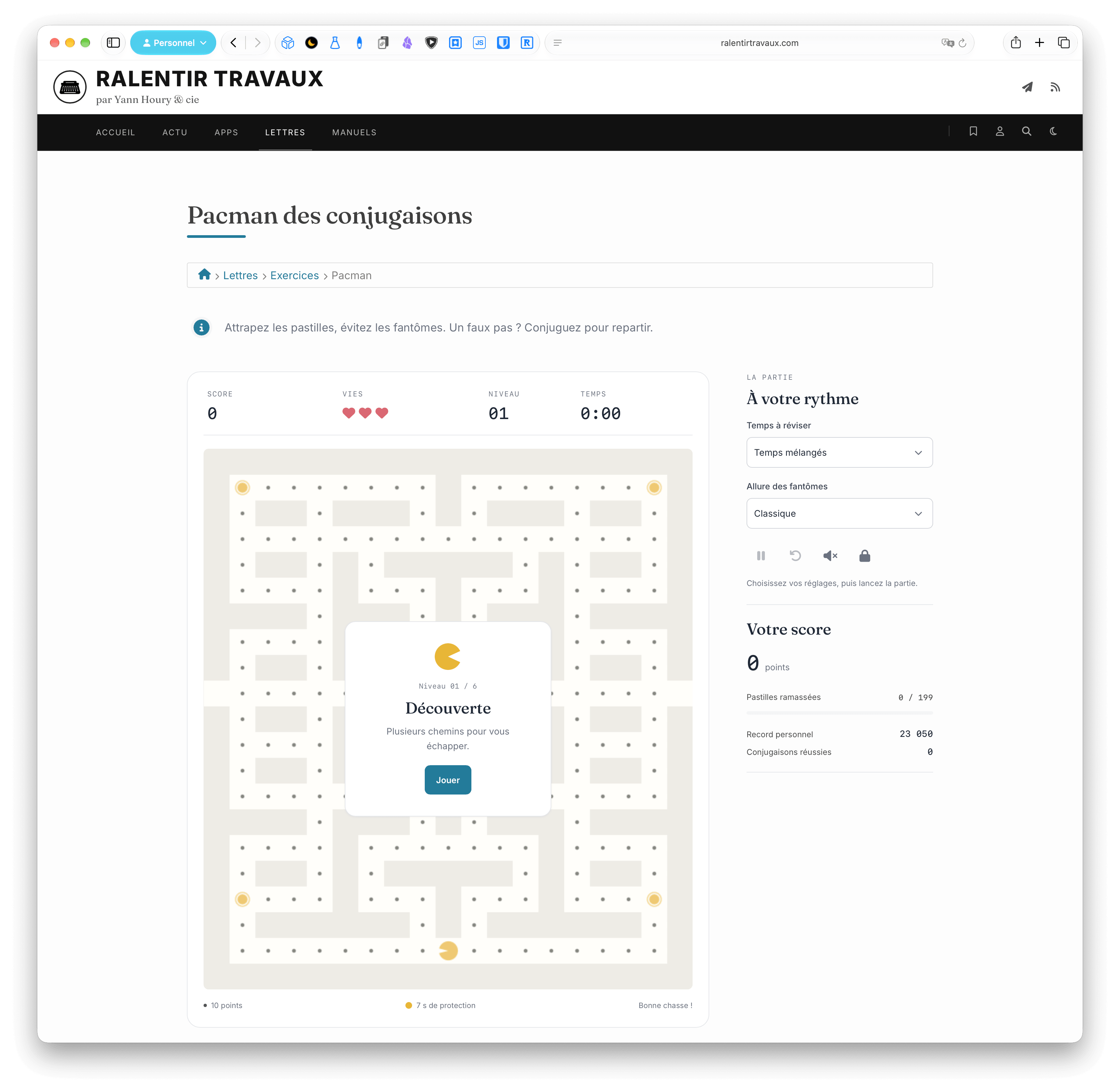Image resolution: width=1120 pixels, height=1092 pixels.
Task: Open the Temps mélangés dropdown
Action: point(839,452)
